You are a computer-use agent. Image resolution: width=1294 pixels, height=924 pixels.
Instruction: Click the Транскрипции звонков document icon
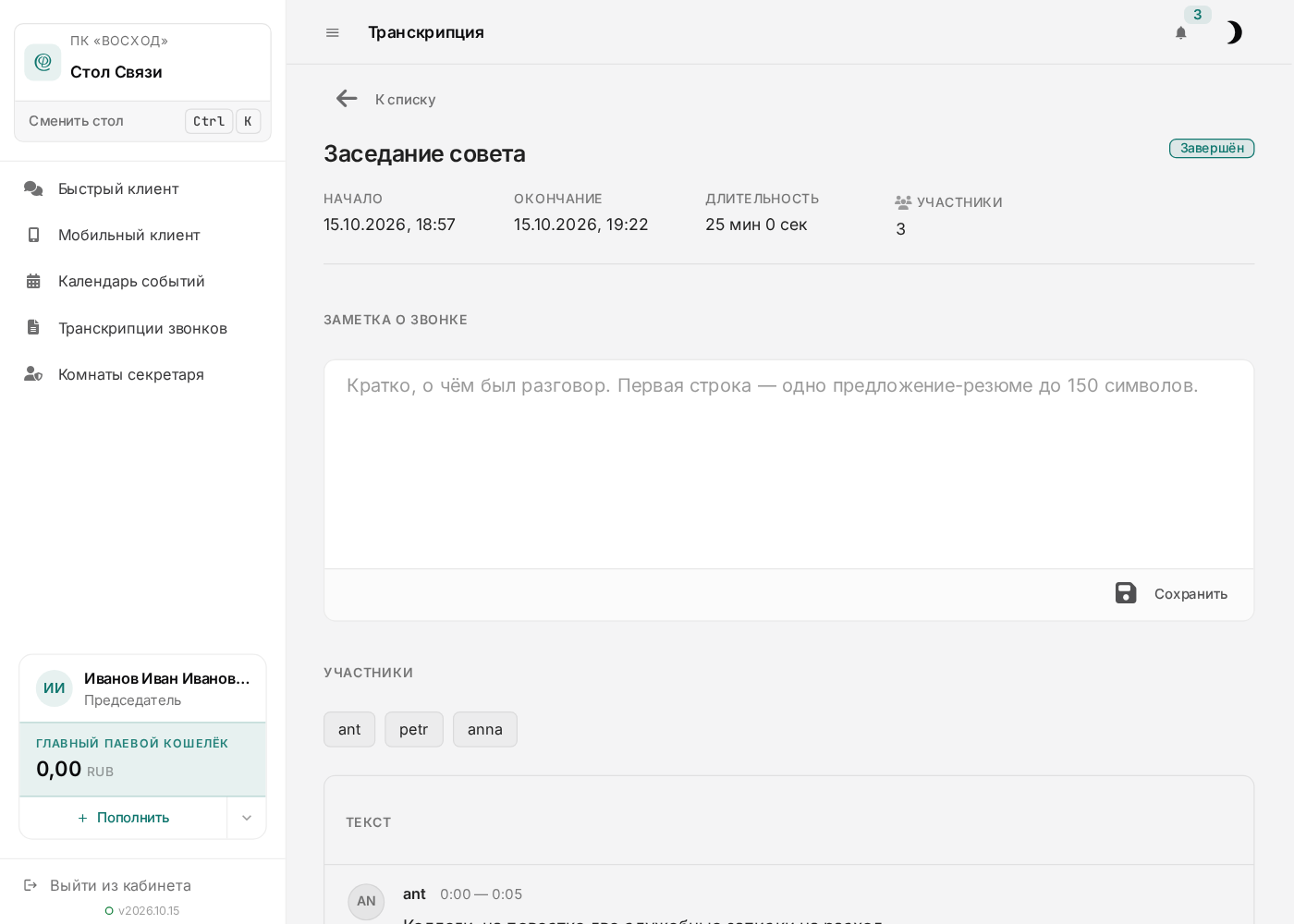(x=33, y=327)
